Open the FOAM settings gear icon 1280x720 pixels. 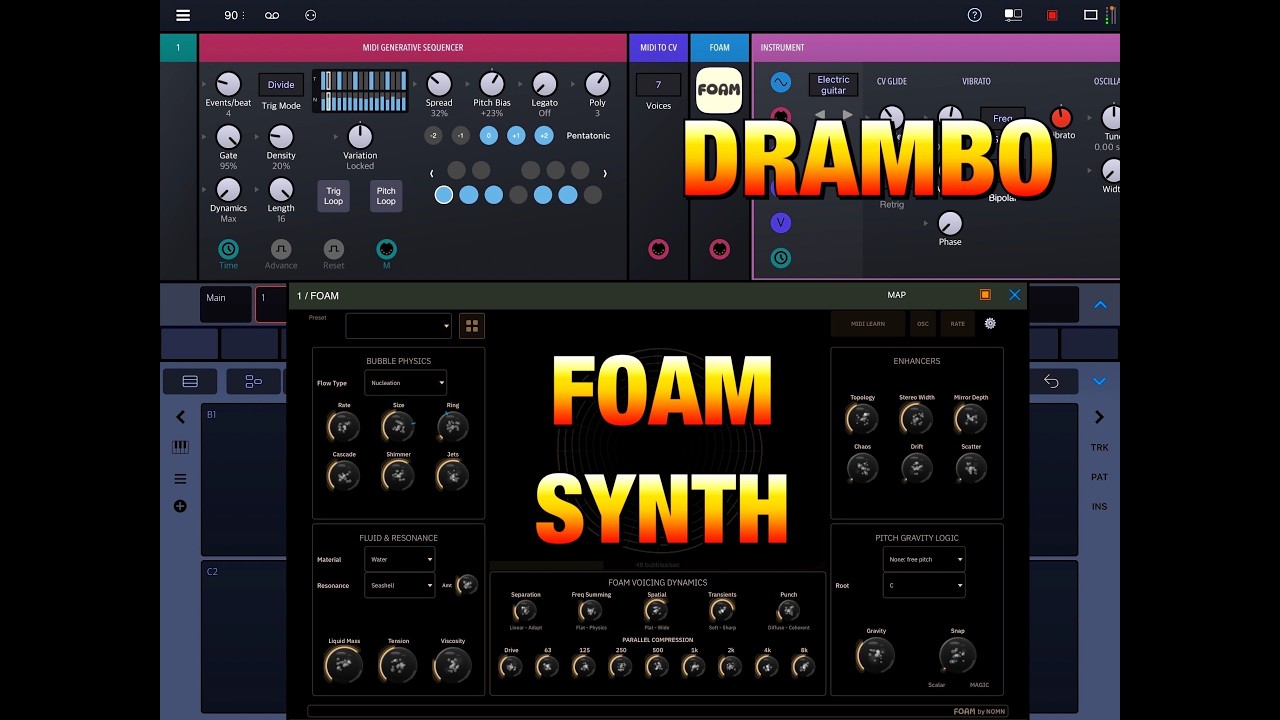click(990, 323)
